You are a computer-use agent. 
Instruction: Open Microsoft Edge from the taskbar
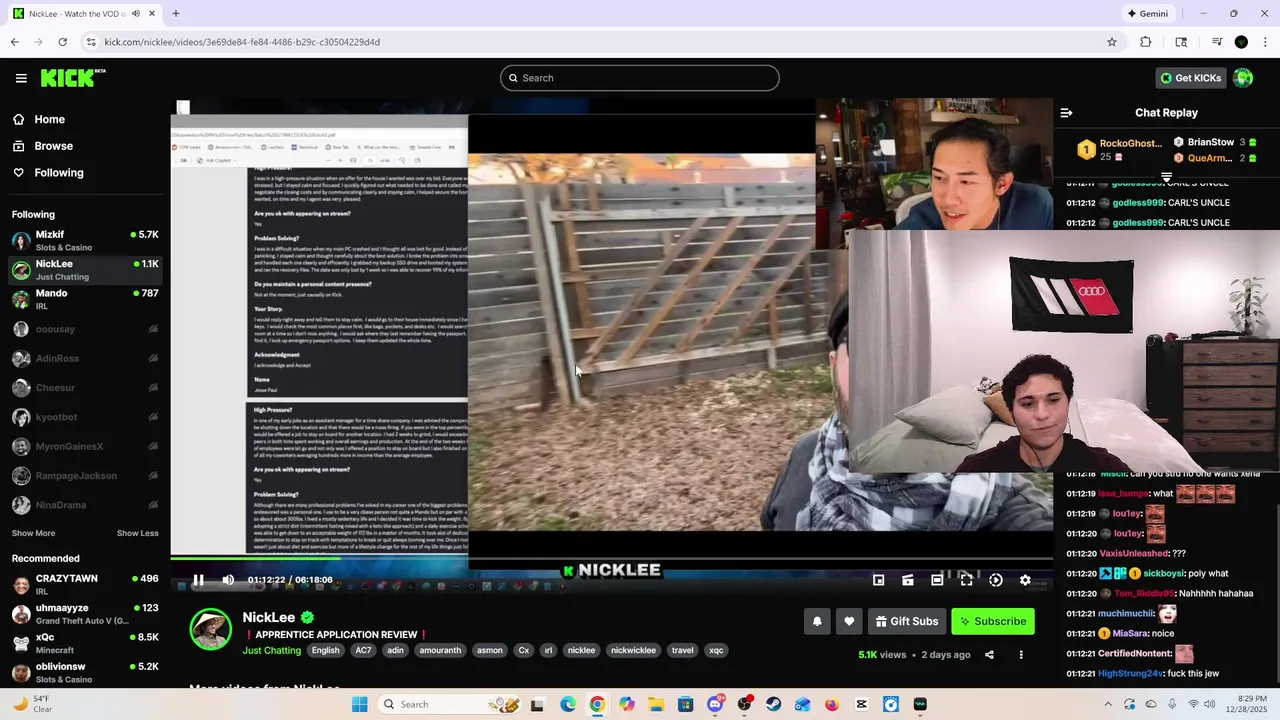pyautogui.click(x=568, y=705)
